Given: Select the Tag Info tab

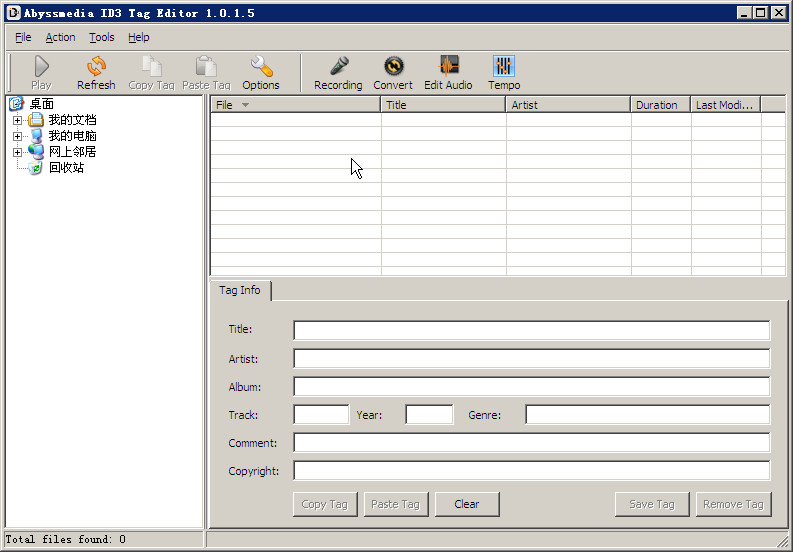Looking at the screenshot, I should click(x=240, y=290).
